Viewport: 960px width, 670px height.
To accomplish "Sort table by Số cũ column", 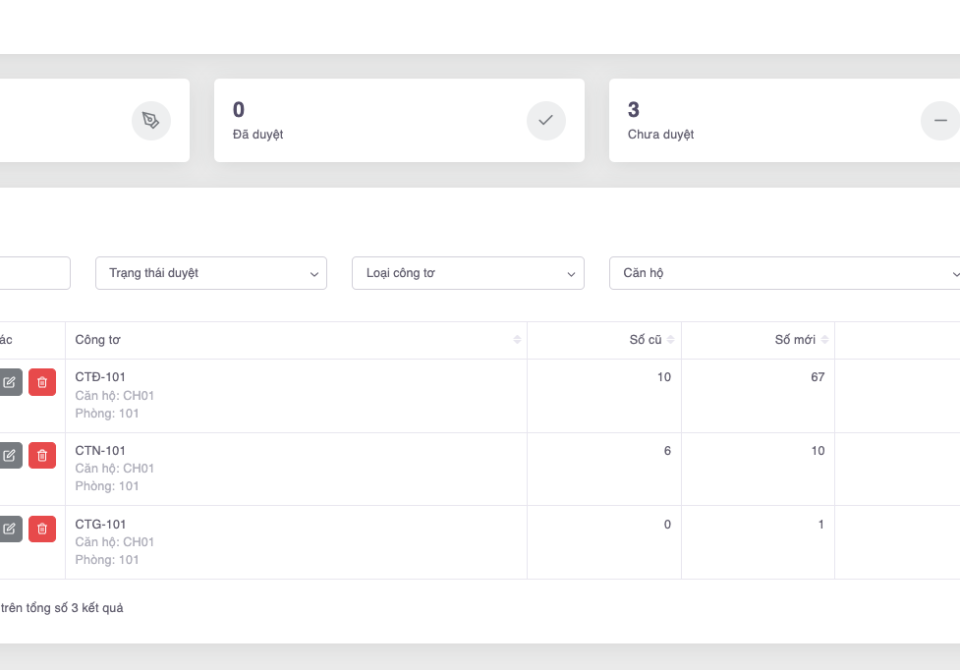I will point(671,340).
